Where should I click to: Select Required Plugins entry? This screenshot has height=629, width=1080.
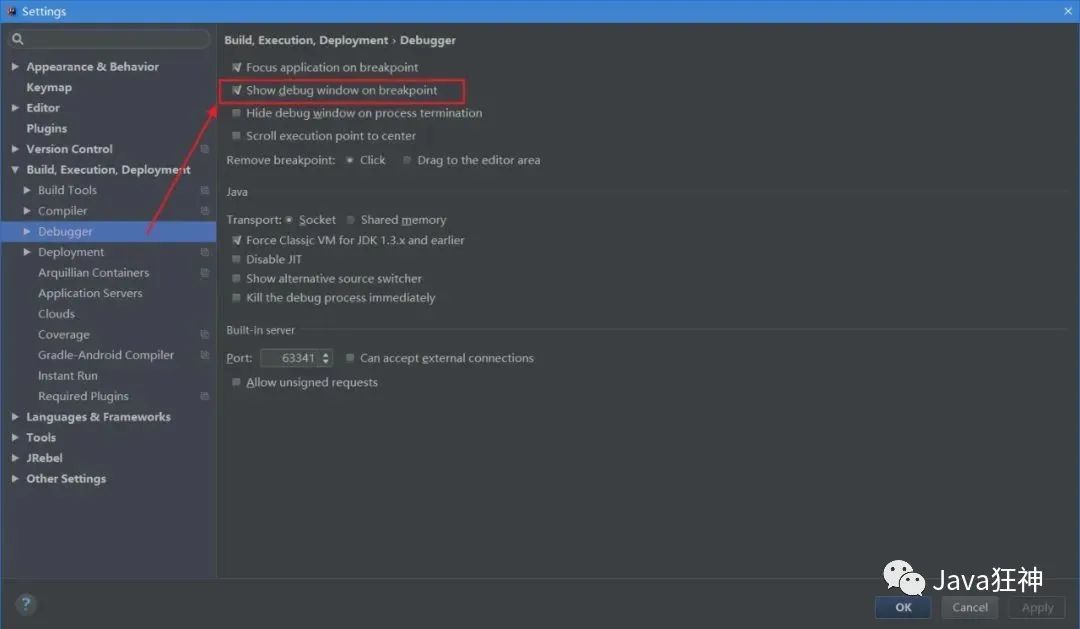click(x=83, y=396)
